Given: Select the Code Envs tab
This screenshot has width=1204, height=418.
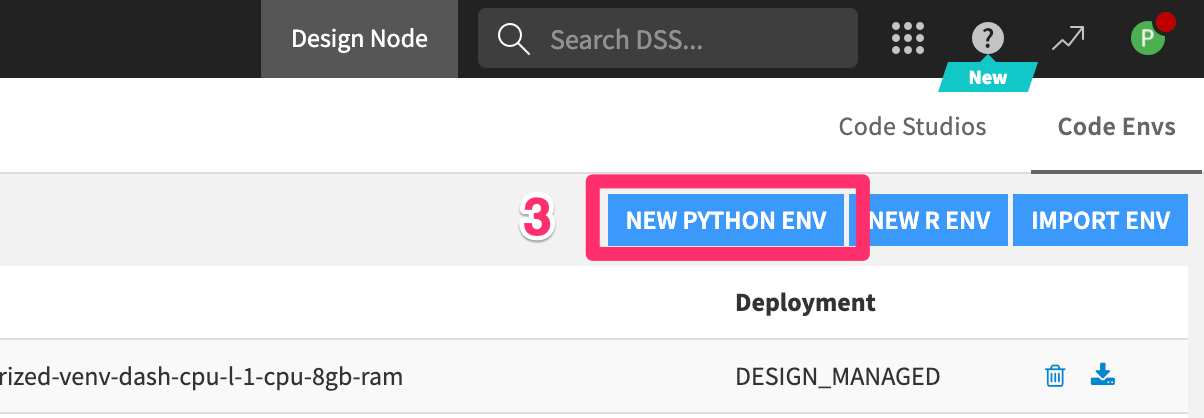Looking at the screenshot, I should tap(1116, 127).
